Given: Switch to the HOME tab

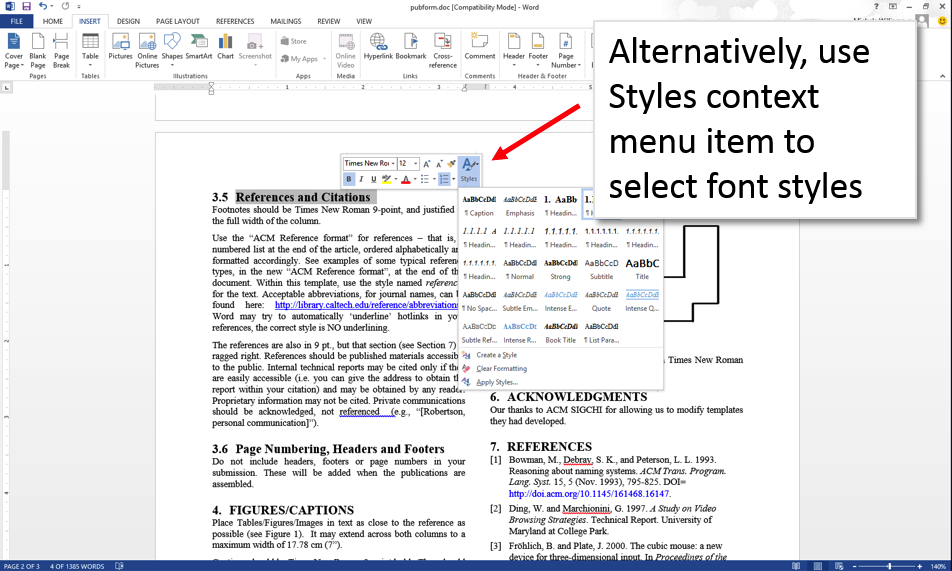Looking at the screenshot, I should tap(53, 21).
